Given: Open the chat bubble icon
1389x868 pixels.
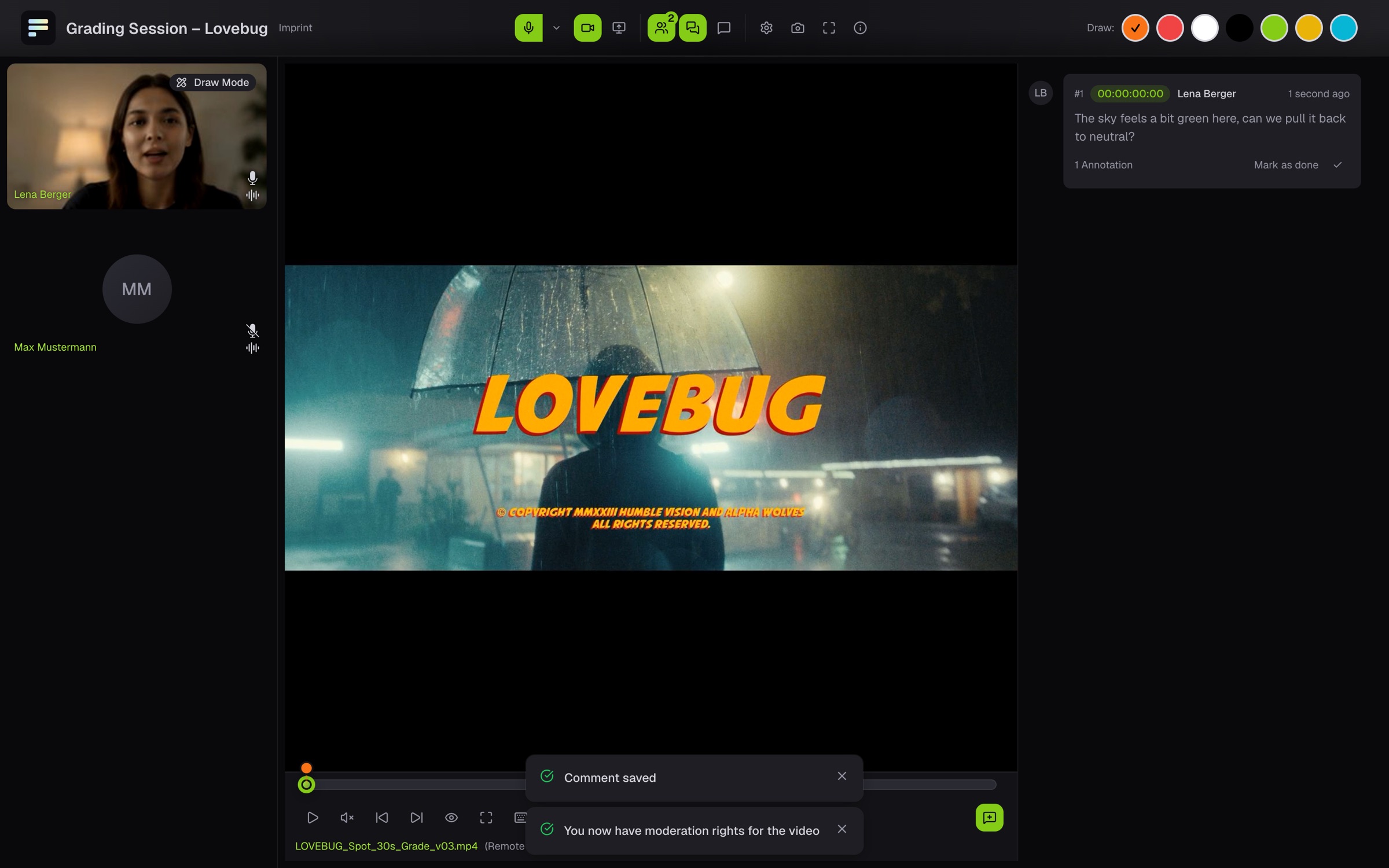Looking at the screenshot, I should [724, 28].
